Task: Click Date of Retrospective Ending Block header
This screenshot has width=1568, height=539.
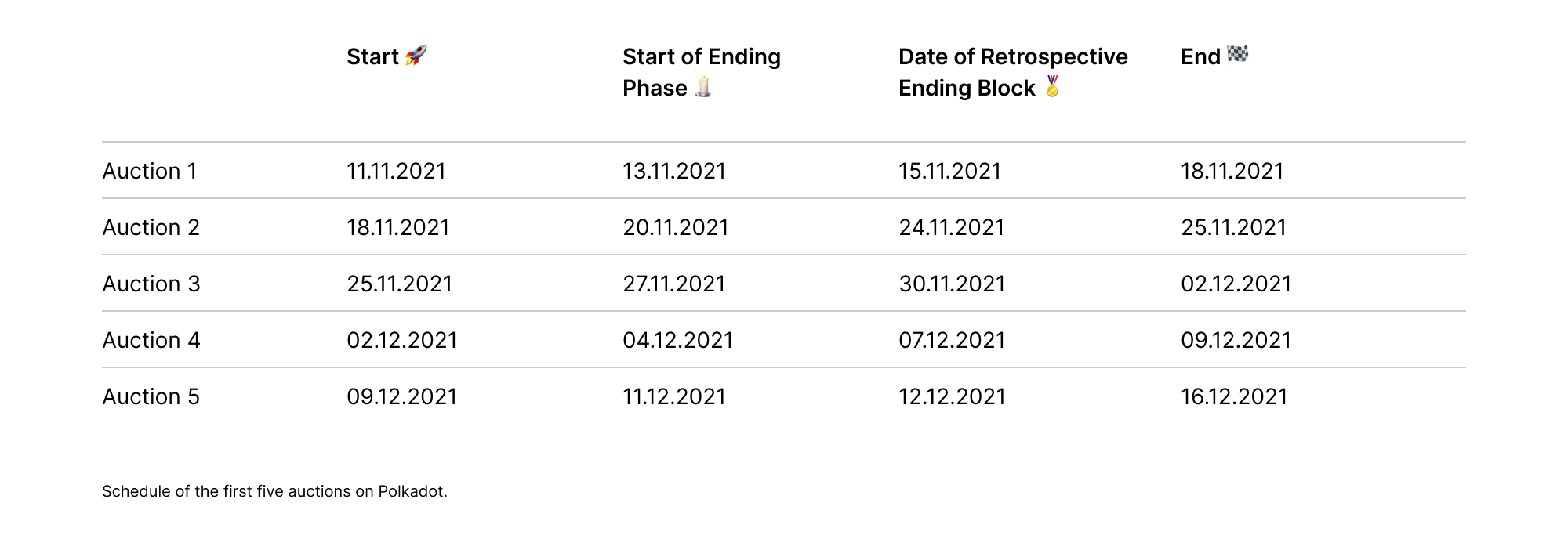Action: coord(1012,72)
